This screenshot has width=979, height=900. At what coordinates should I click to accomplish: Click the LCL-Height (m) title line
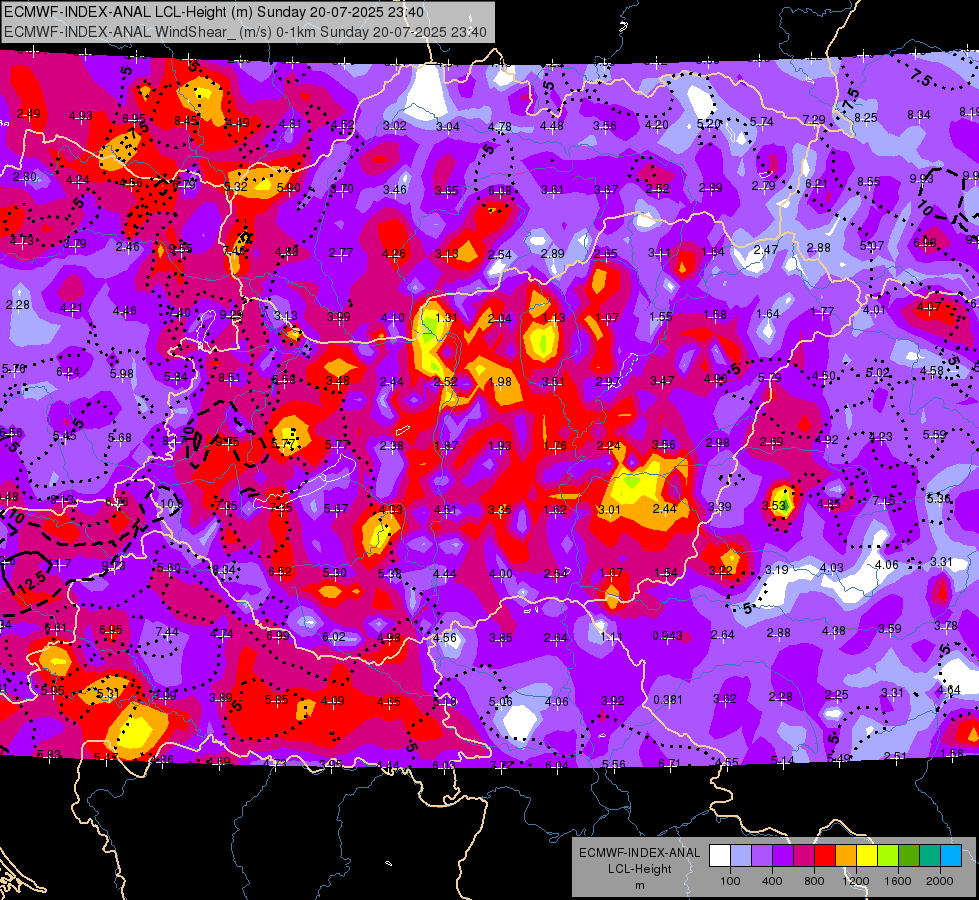214,12
